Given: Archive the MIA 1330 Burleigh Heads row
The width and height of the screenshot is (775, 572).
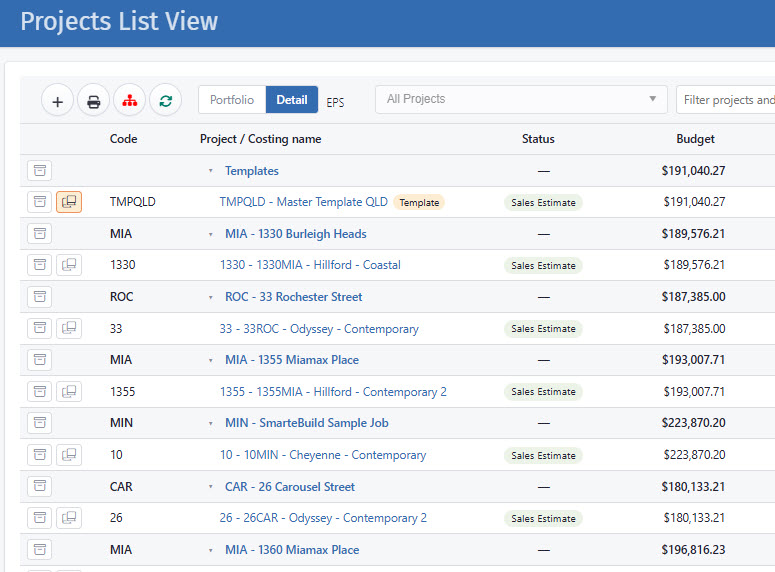Looking at the screenshot, I should pyautogui.click(x=40, y=233).
